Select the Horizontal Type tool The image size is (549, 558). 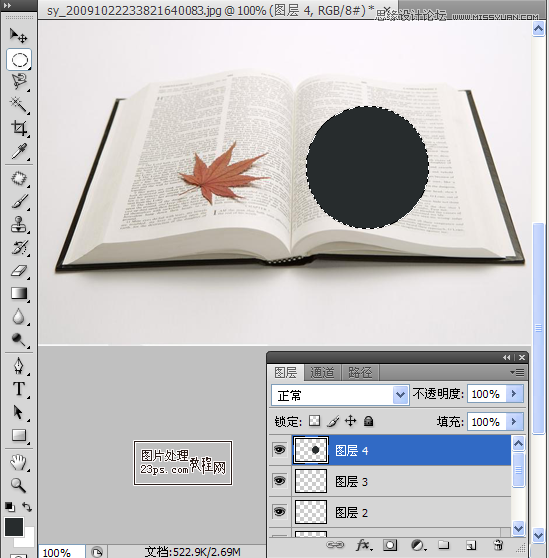(19, 389)
